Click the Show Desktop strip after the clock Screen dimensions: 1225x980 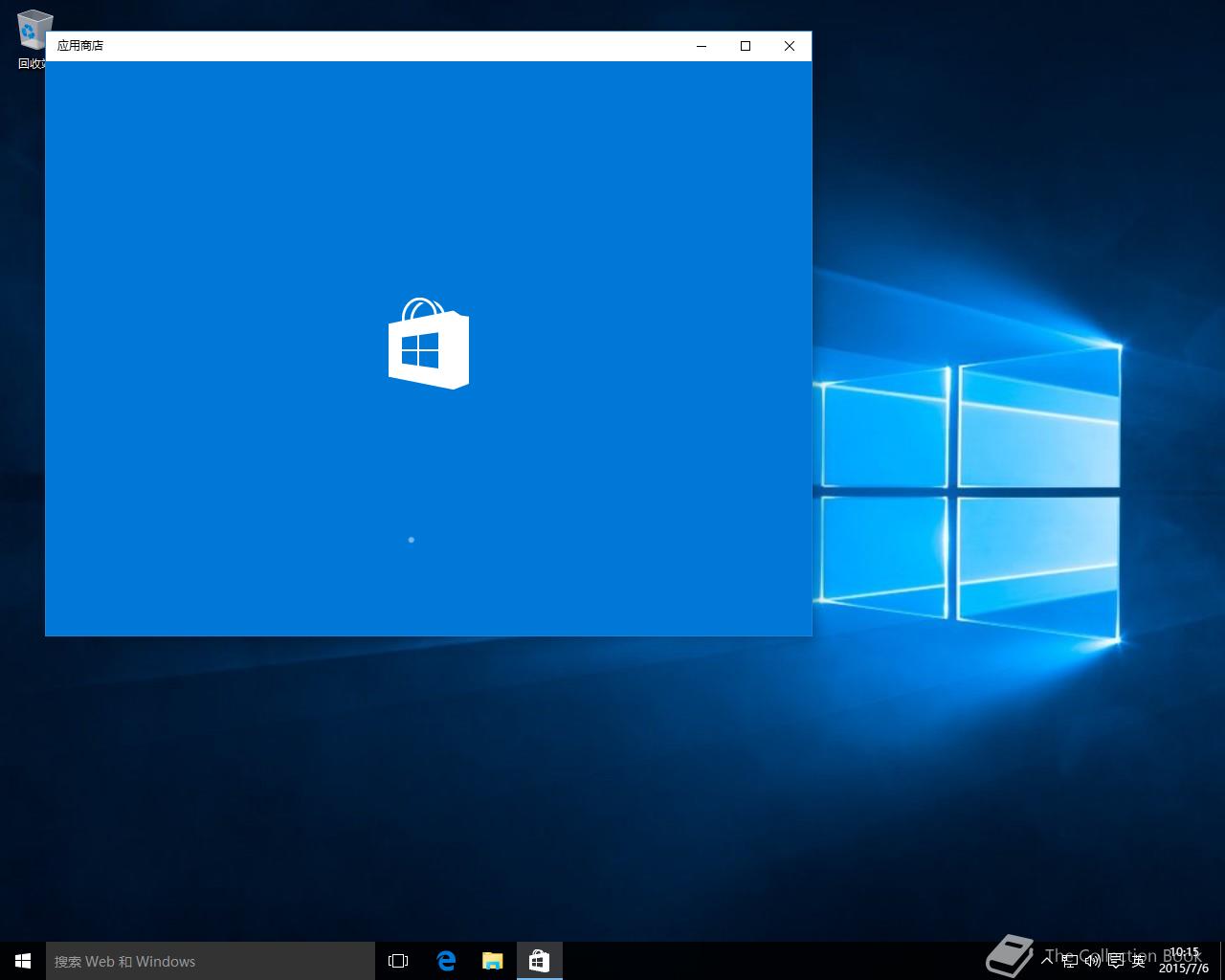(1222, 961)
